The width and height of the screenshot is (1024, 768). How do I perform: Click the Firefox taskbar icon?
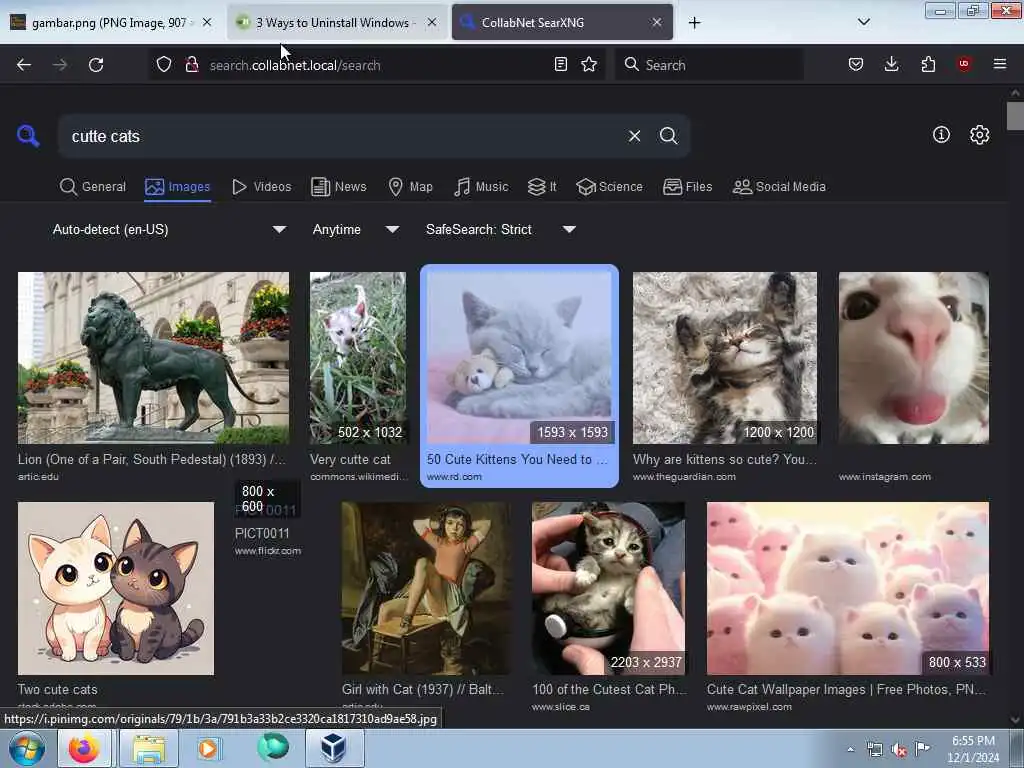(x=84, y=748)
